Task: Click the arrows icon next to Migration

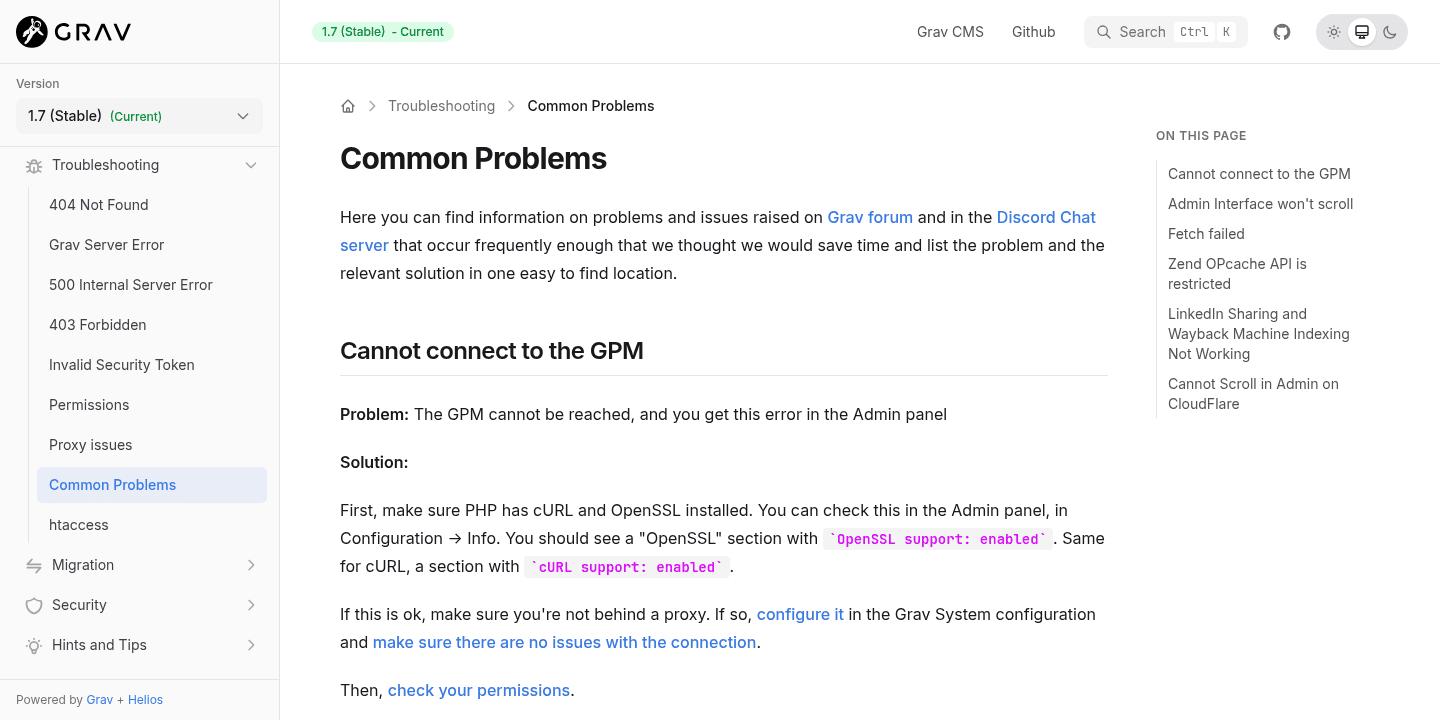Action: [32, 565]
